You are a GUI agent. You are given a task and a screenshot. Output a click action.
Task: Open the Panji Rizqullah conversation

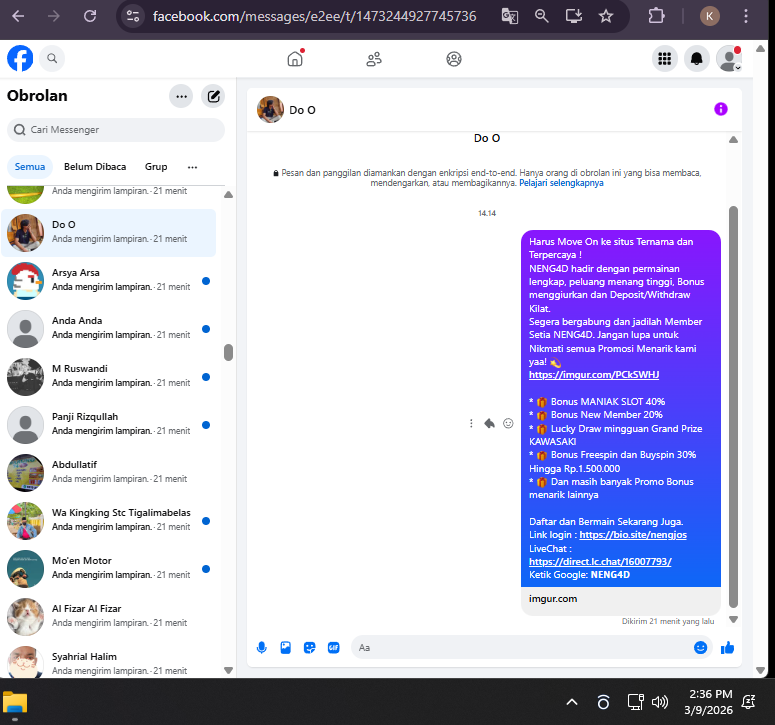[x=109, y=425]
